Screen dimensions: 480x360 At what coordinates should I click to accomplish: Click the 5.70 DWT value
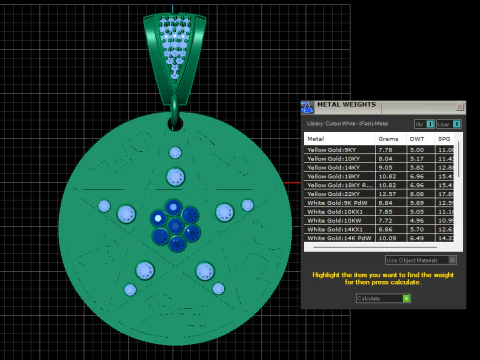pyautogui.click(x=417, y=230)
